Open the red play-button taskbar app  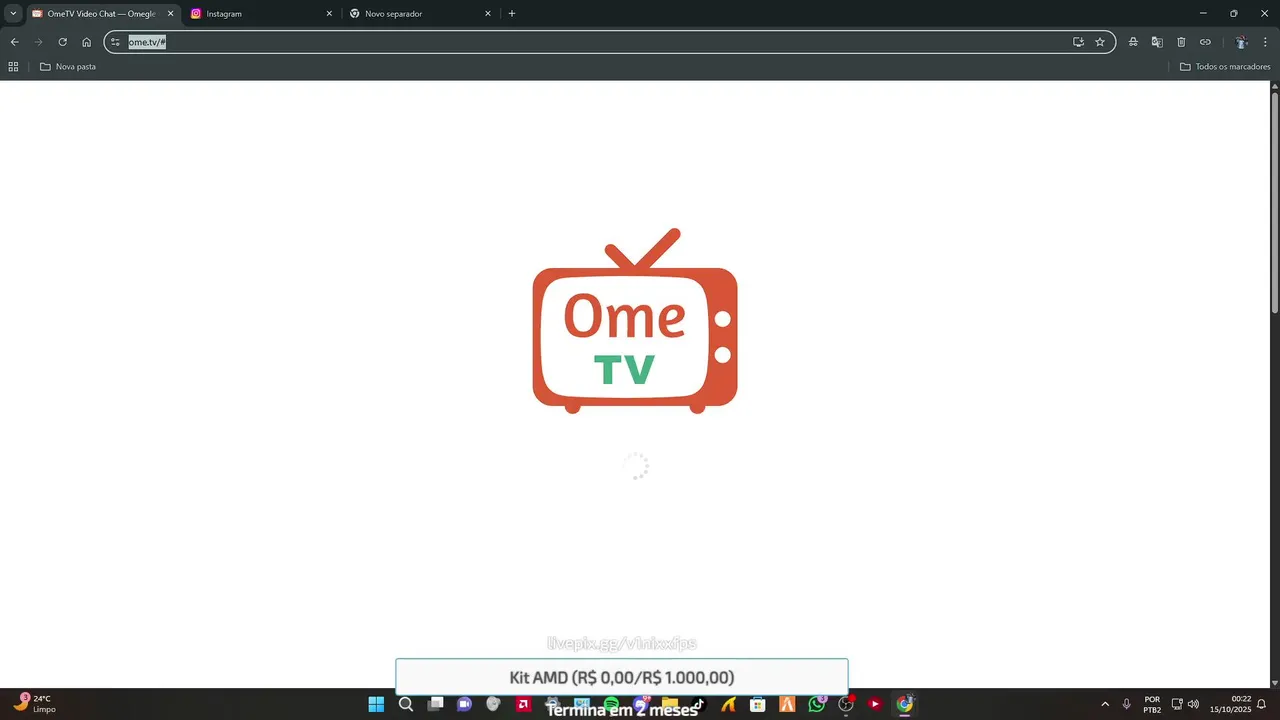point(875,704)
